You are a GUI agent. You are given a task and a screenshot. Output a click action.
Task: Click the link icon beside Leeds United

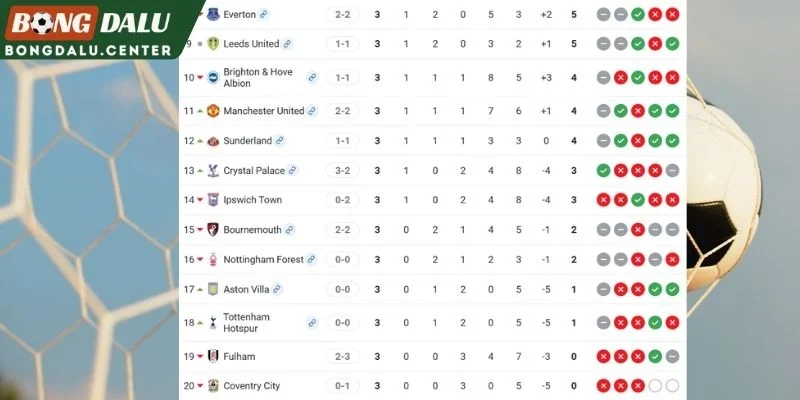(x=287, y=44)
